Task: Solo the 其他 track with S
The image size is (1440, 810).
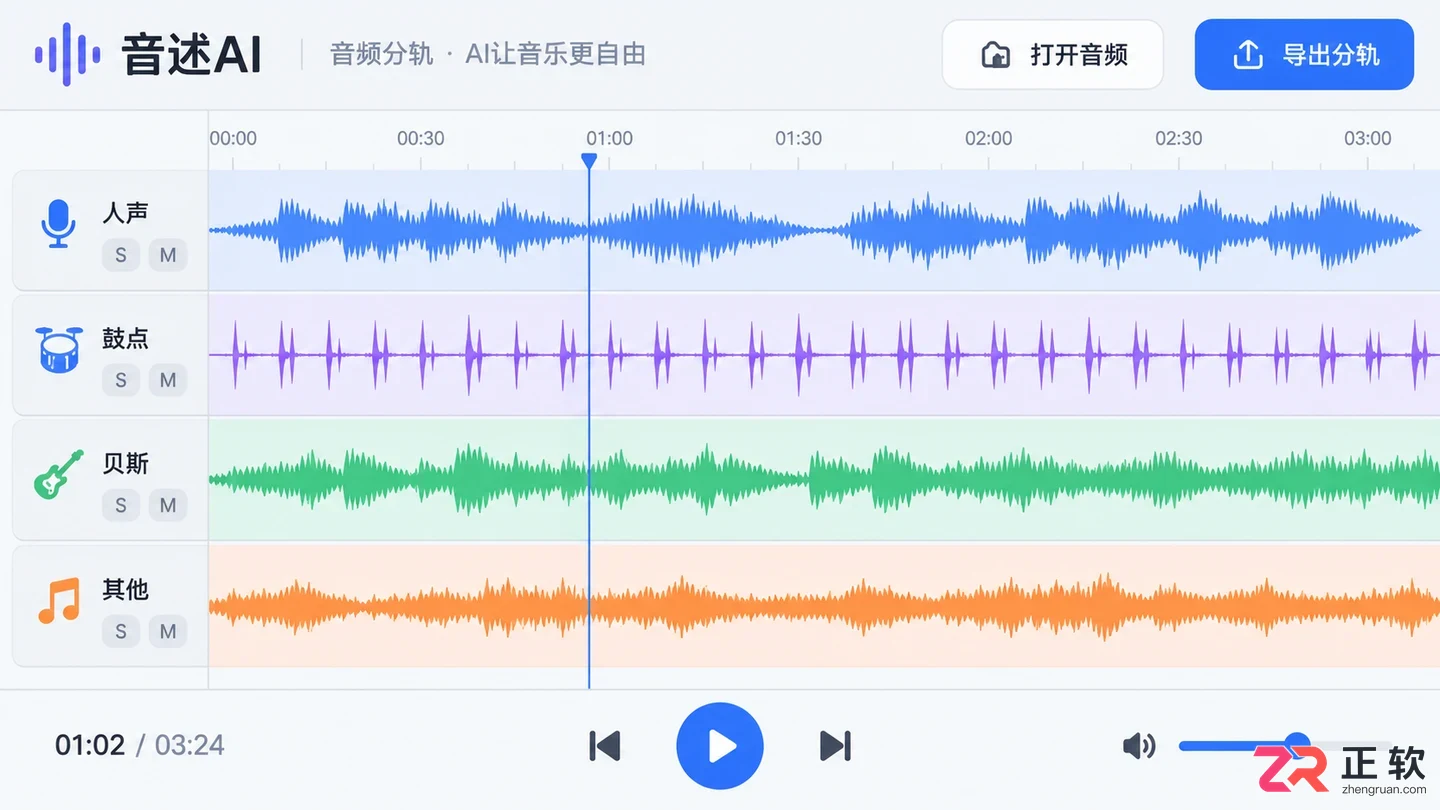Action: (121, 631)
